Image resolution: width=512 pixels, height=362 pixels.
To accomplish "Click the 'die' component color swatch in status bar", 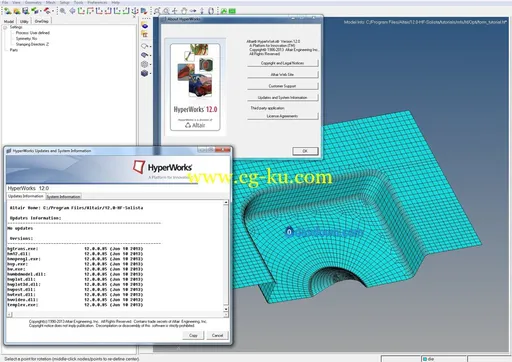I will (x=425, y=359).
